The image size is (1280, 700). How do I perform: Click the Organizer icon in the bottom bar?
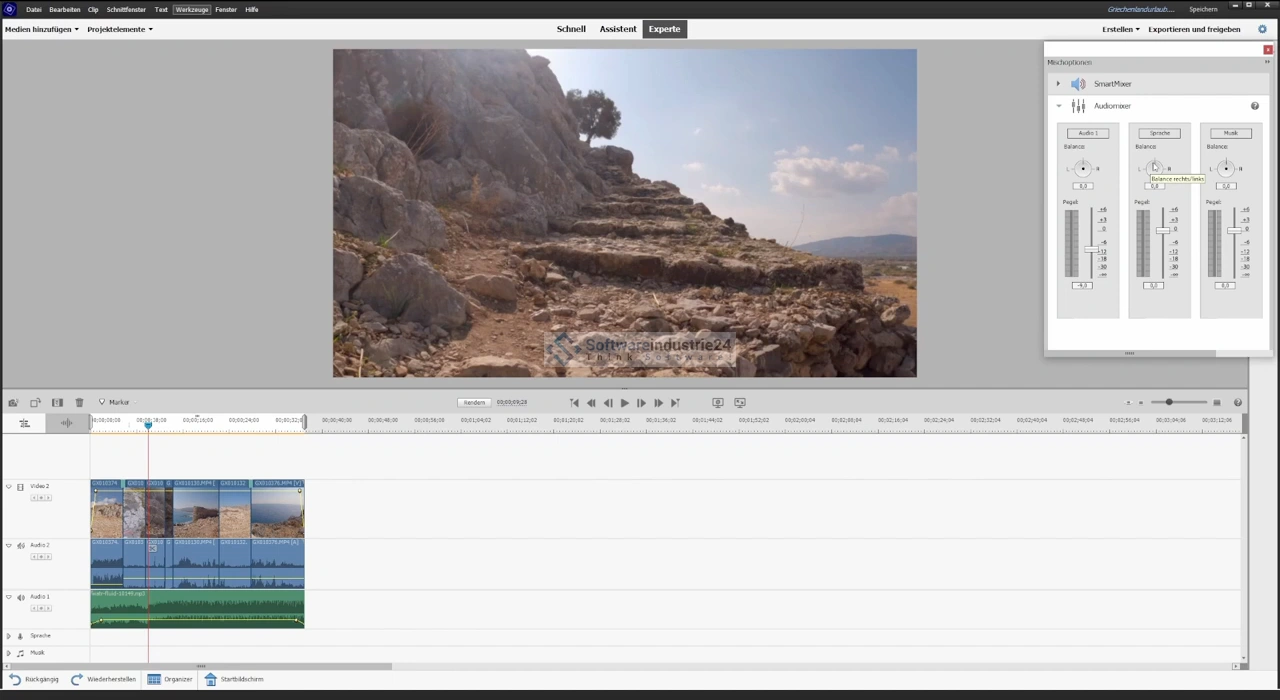coord(154,679)
